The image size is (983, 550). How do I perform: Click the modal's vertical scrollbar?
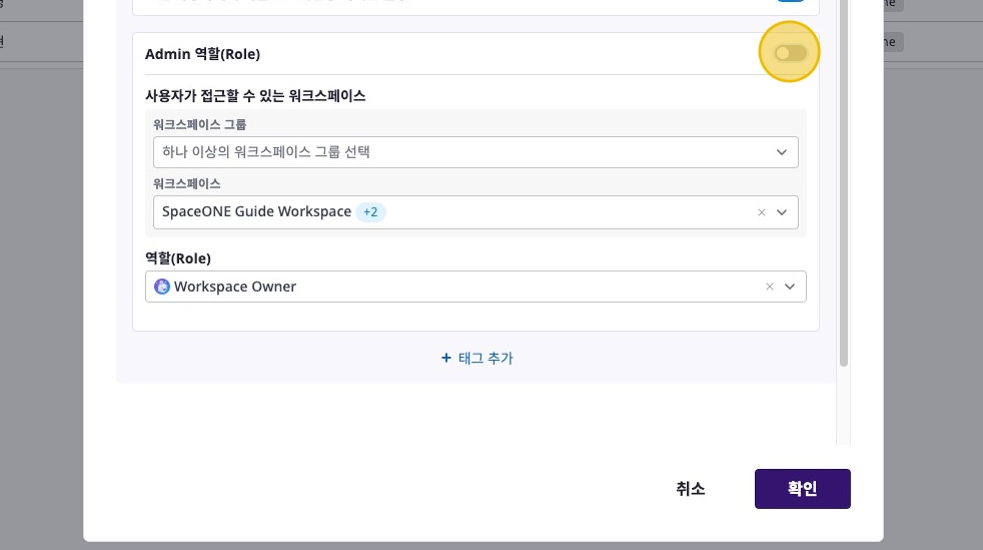pos(844,200)
